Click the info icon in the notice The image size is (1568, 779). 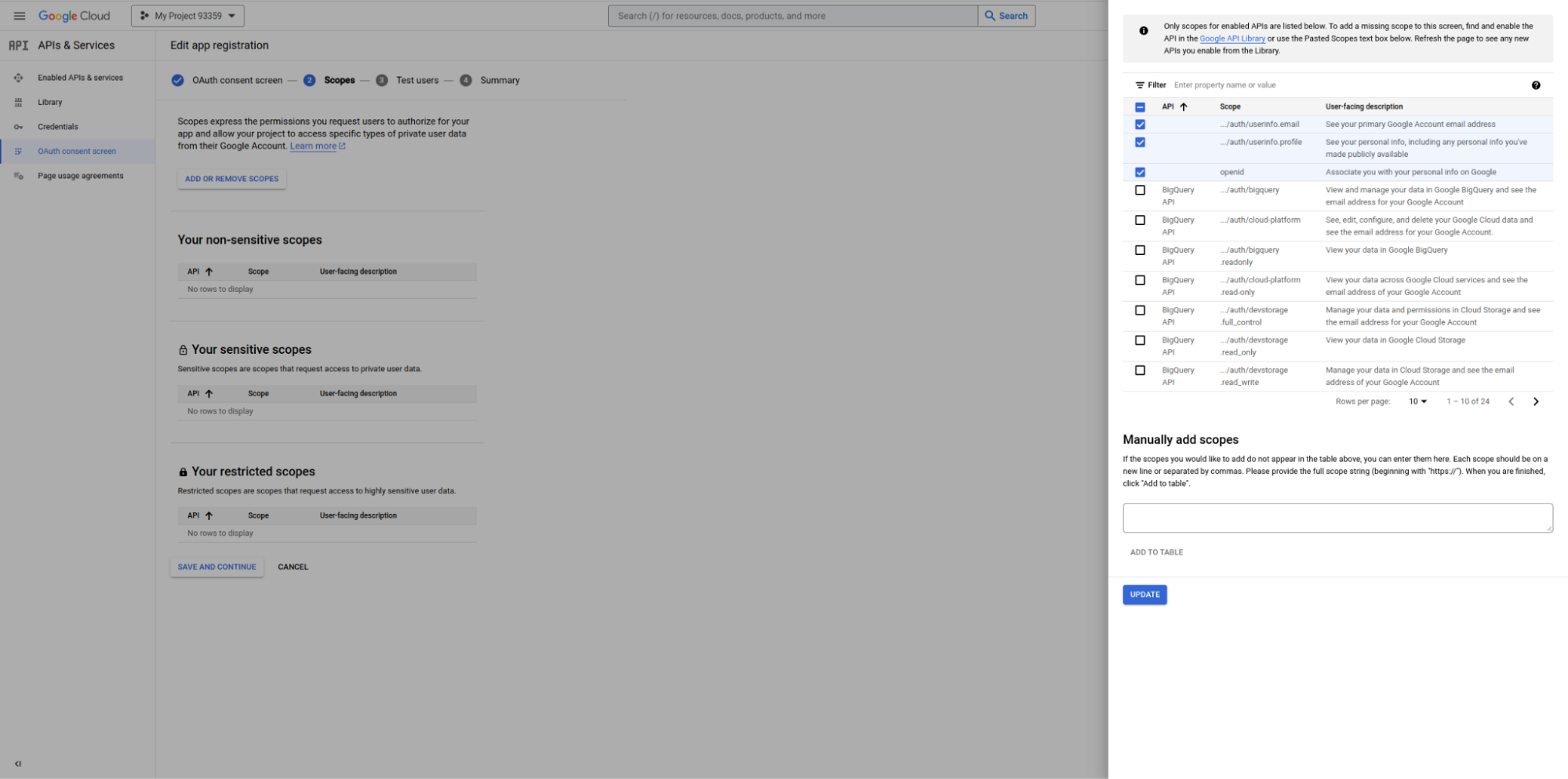(x=1144, y=31)
